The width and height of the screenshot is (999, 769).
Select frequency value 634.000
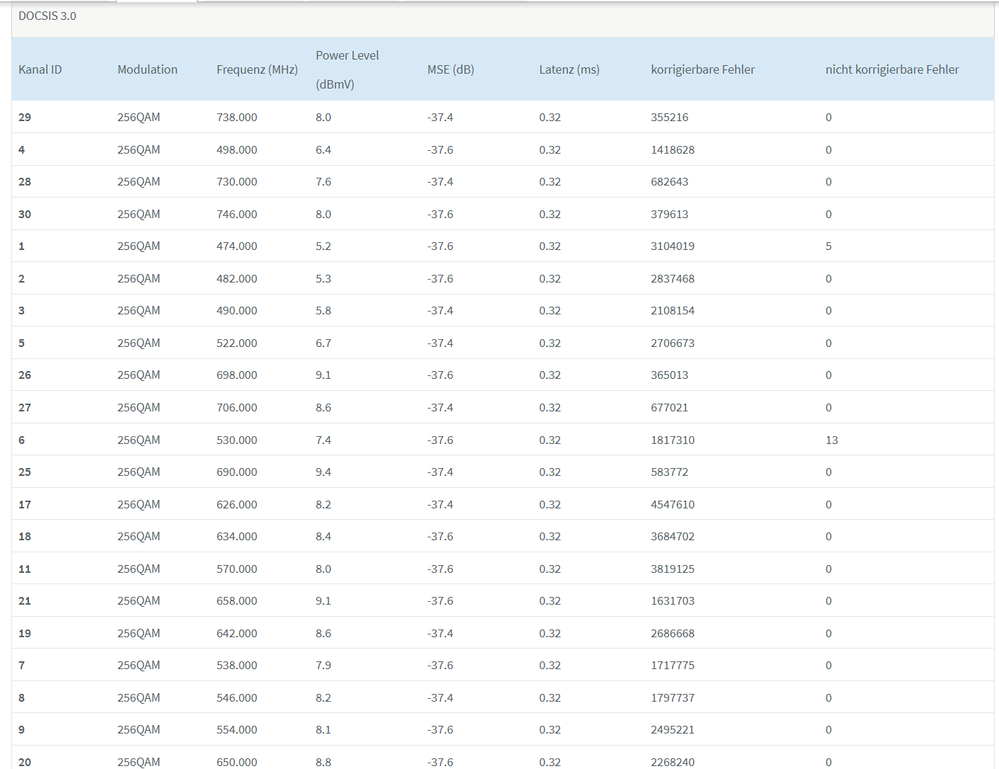pos(236,536)
